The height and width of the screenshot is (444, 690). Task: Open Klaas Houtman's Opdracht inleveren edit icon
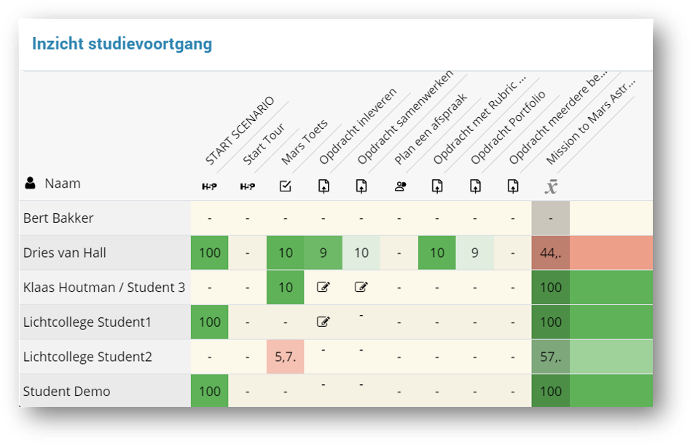point(323,288)
